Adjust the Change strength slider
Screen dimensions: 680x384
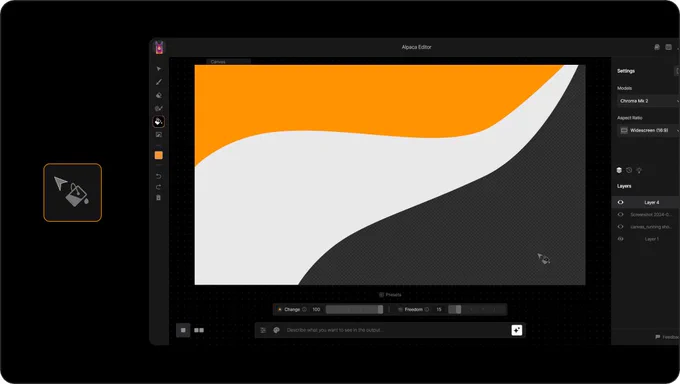(354, 309)
